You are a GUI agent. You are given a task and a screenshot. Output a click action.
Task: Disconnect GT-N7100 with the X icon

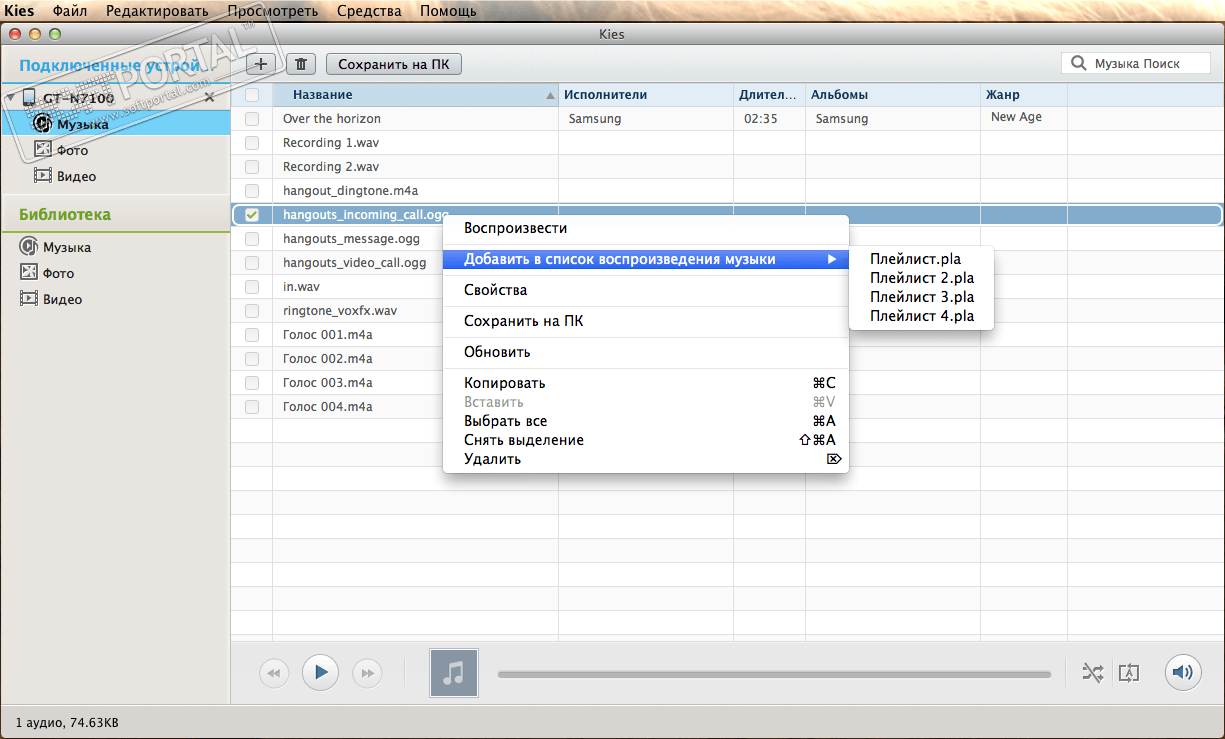[x=209, y=98]
